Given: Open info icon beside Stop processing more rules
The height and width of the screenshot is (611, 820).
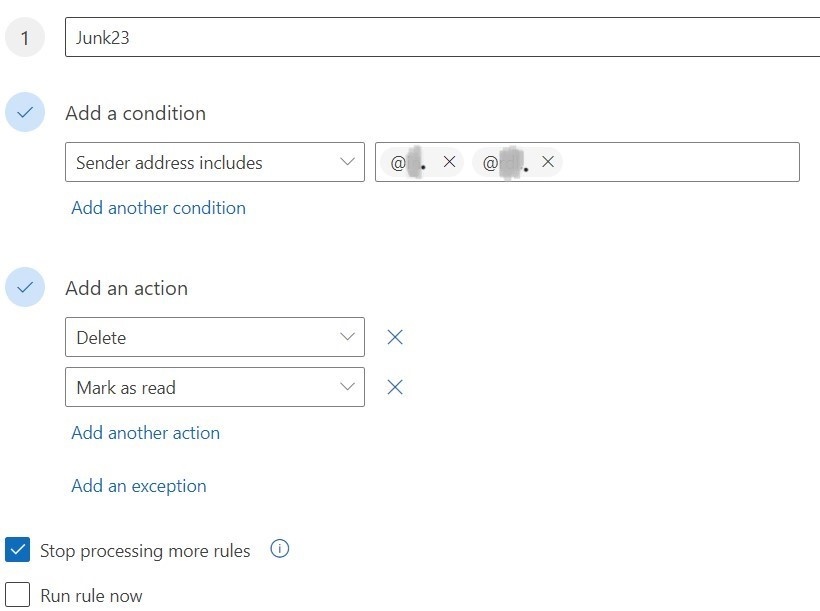Looking at the screenshot, I should (x=279, y=549).
